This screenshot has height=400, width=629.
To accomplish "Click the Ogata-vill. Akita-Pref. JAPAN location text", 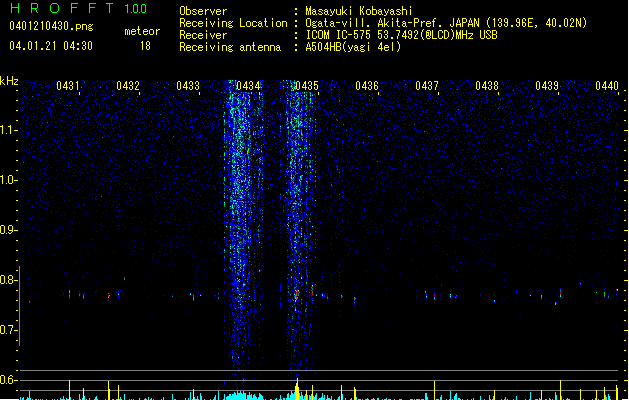I will [446, 23].
